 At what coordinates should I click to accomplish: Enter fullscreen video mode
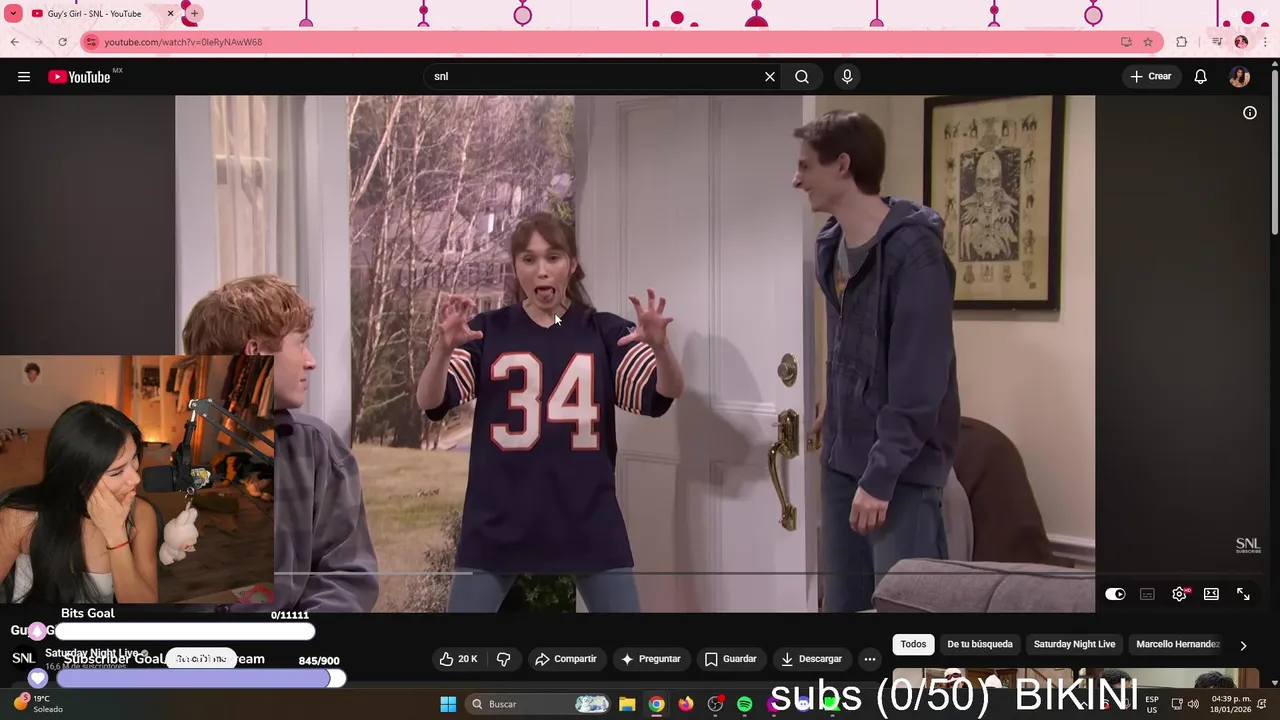[1243, 594]
